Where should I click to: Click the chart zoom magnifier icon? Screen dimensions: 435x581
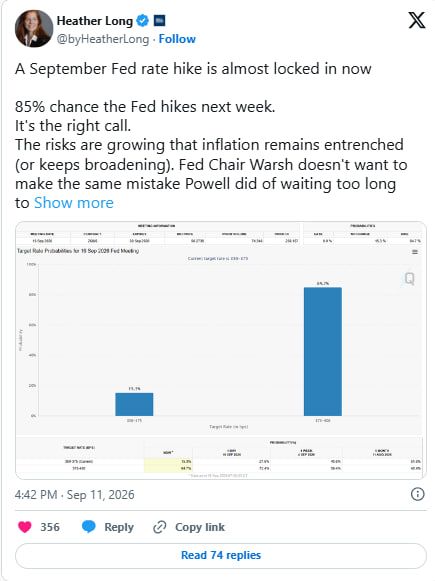pos(409,278)
